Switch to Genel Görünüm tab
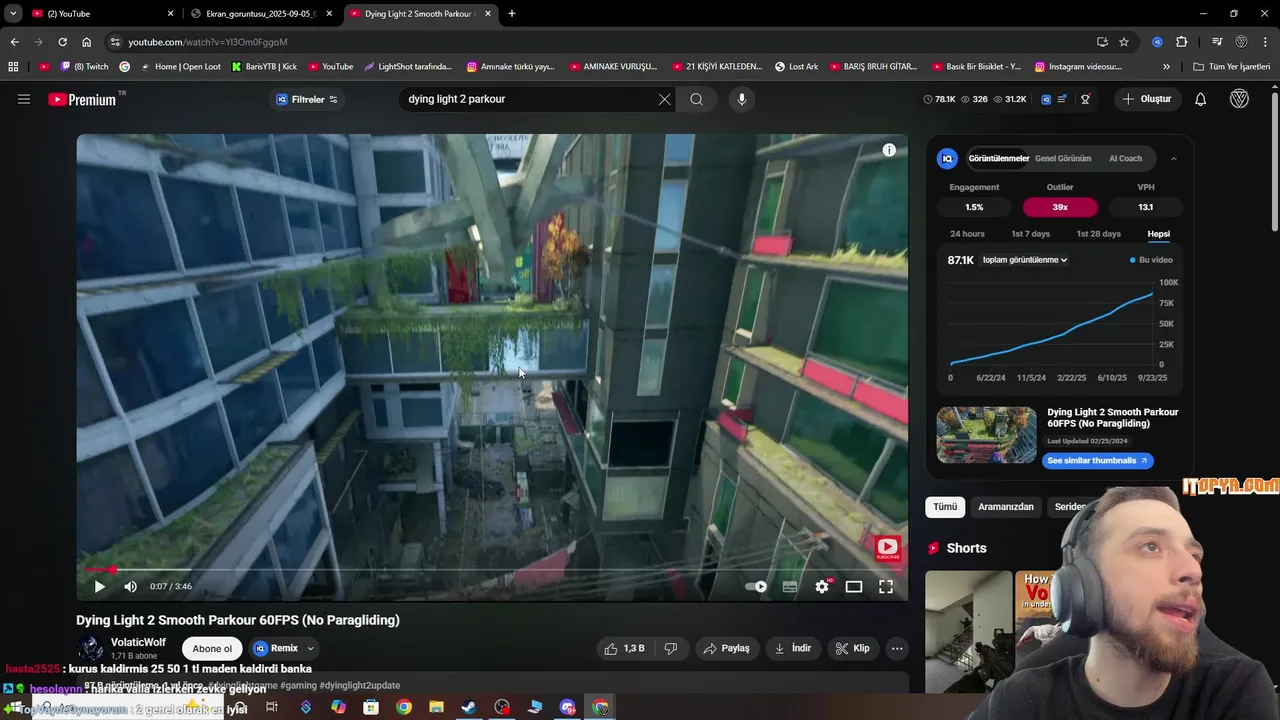Viewport: 1280px width, 720px height. pos(1063,158)
